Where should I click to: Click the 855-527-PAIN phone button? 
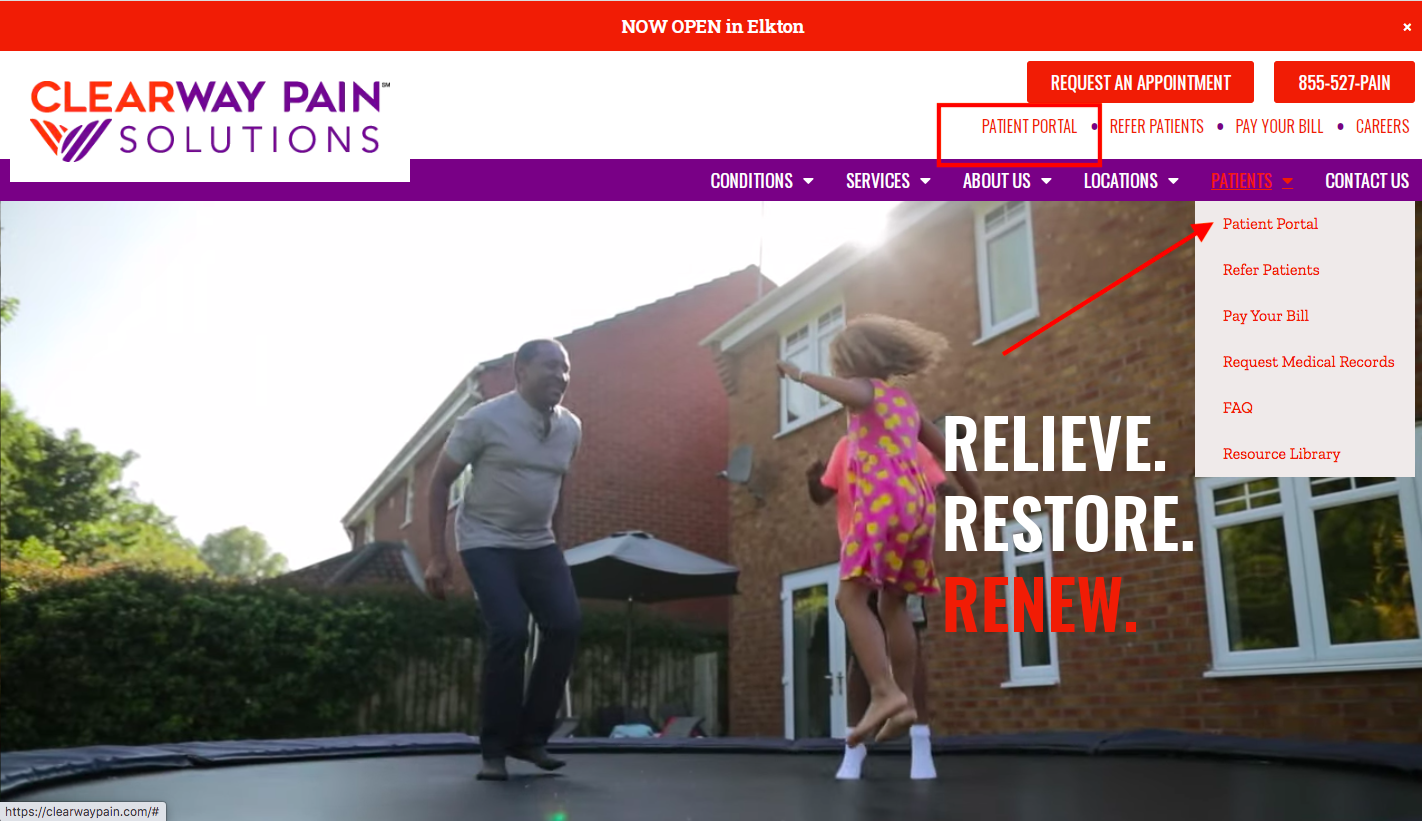[1344, 82]
